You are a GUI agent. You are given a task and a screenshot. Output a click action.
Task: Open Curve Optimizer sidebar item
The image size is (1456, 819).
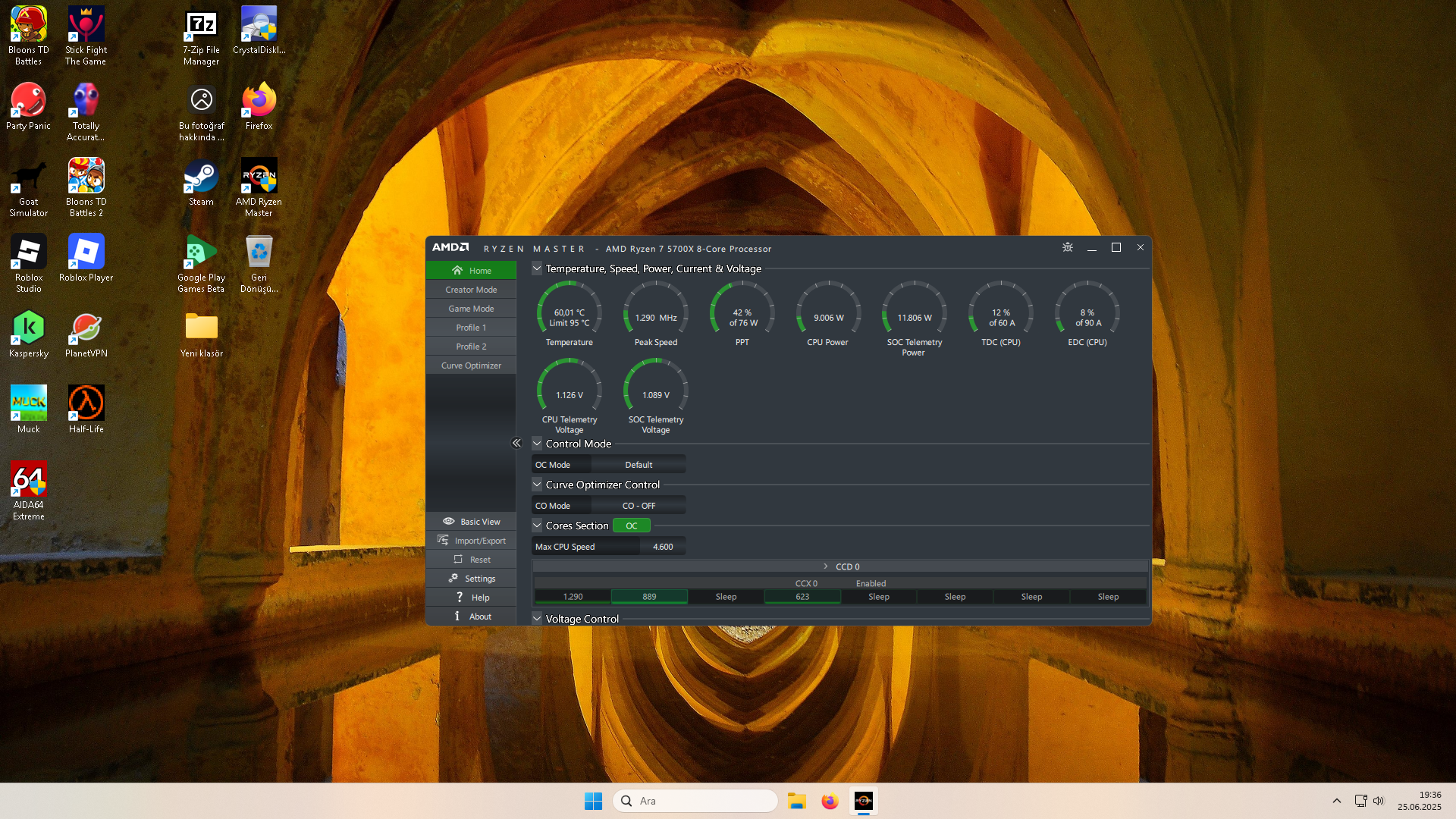(x=471, y=366)
